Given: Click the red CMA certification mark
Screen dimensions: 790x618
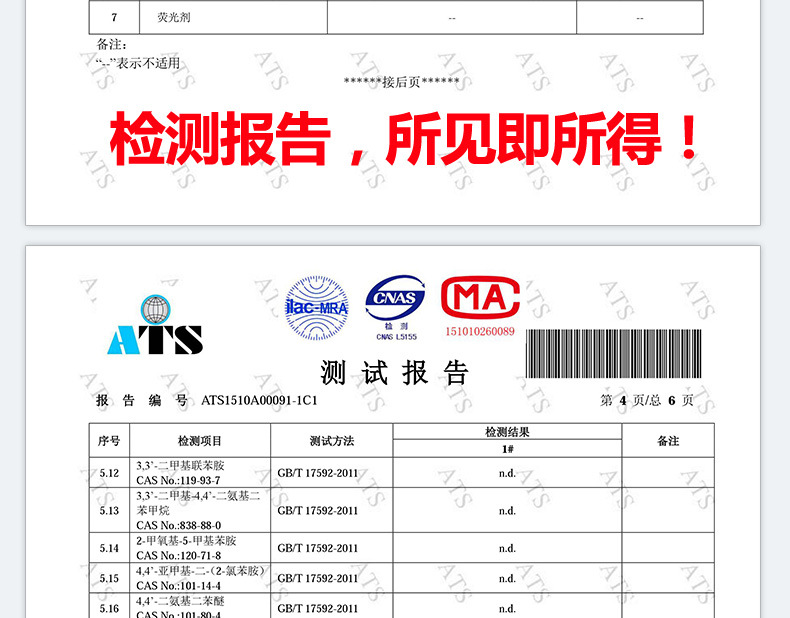Looking at the screenshot, I should coord(480,298).
